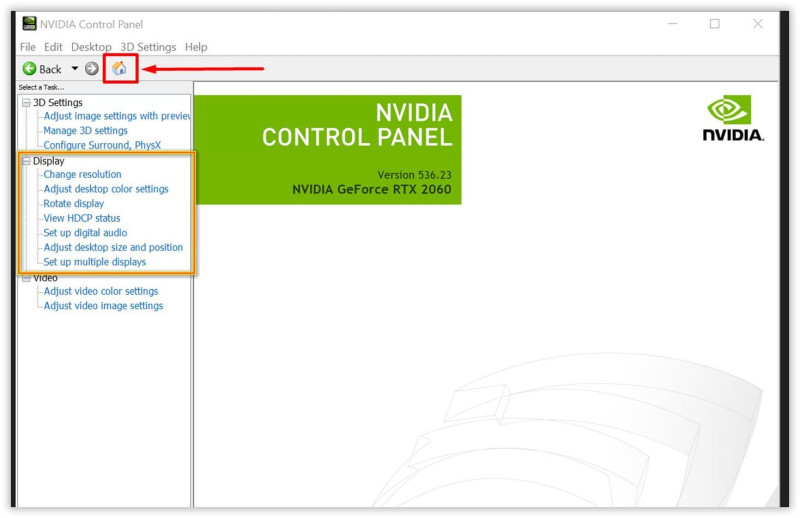The width and height of the screenshot is (800, 518).
Task: Open Configure Surround, PhysX
Action: [102, 145]
